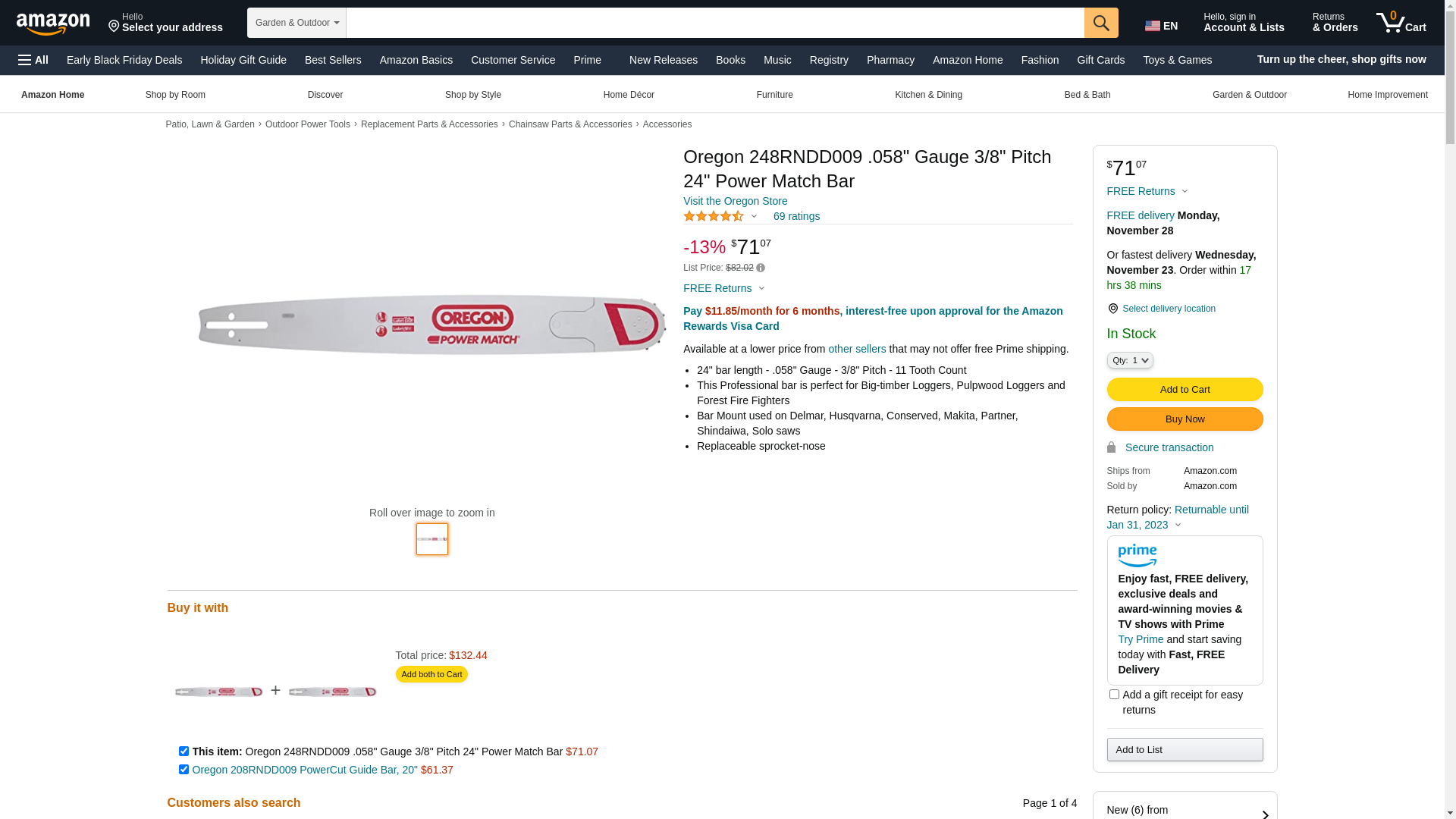Click the Add to Cart button

click(x=1185, y=390)
